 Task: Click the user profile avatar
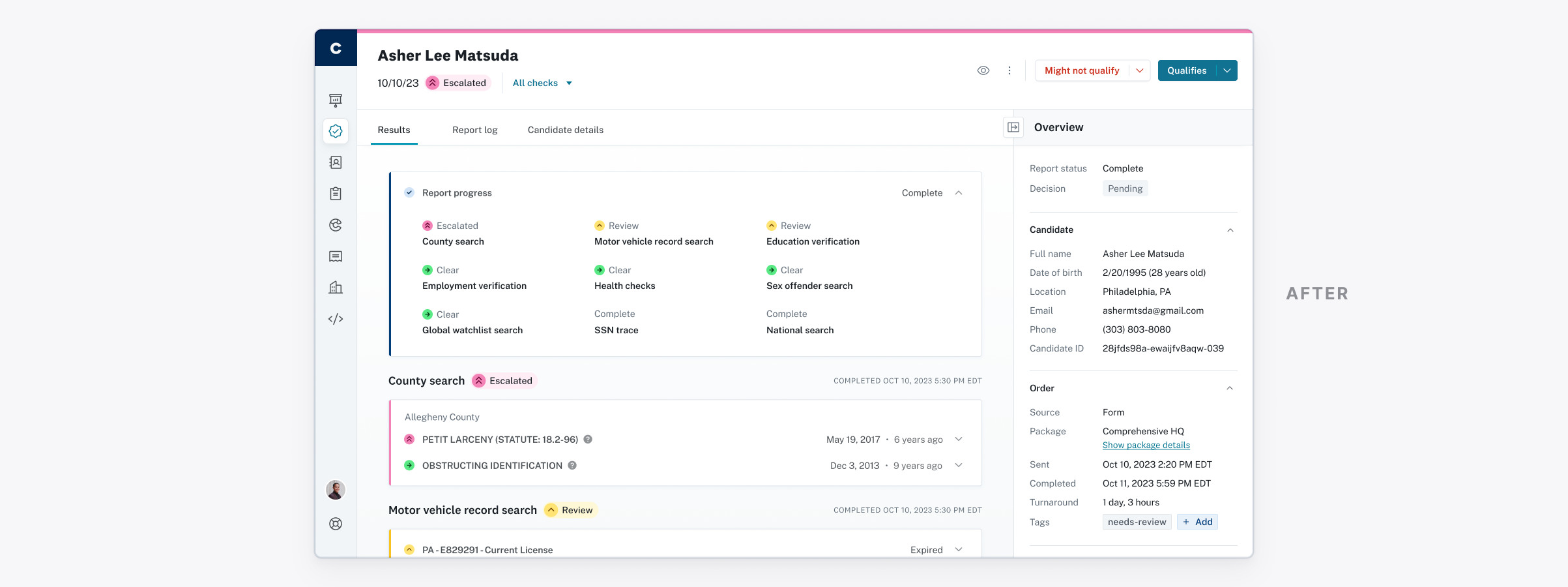pos(336,490)
